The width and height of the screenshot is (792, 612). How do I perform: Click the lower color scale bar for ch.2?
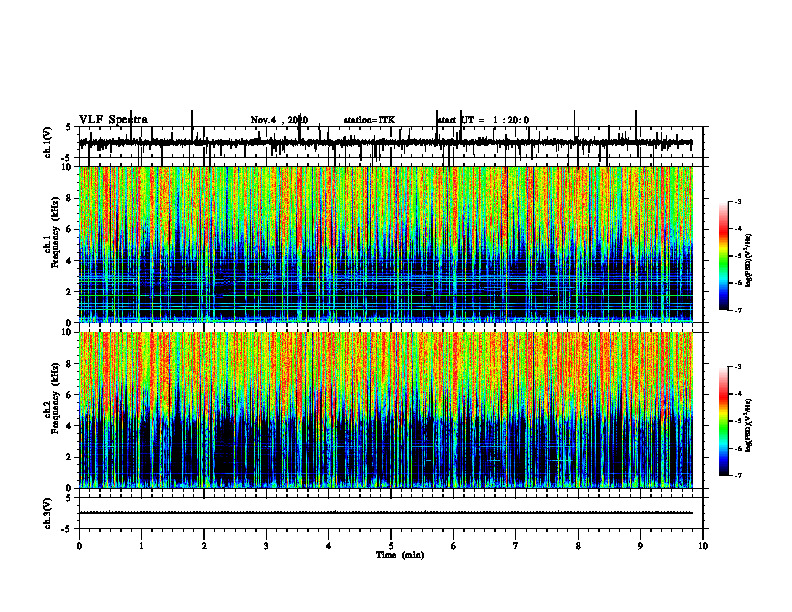coord(723,421)
